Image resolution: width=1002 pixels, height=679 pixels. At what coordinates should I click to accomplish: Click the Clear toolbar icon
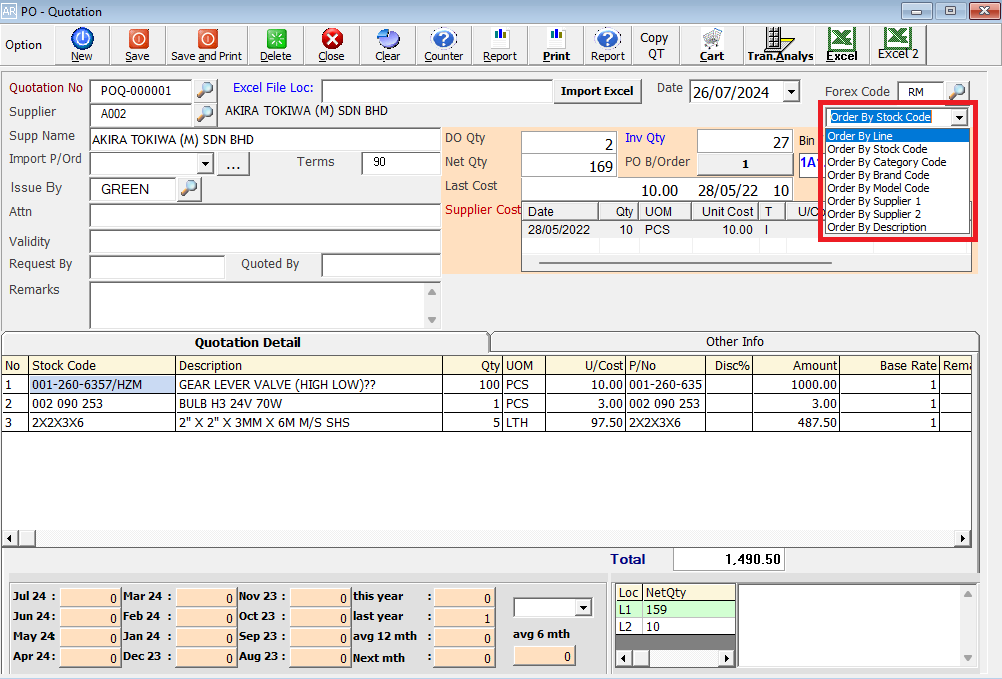click(387, 45)
